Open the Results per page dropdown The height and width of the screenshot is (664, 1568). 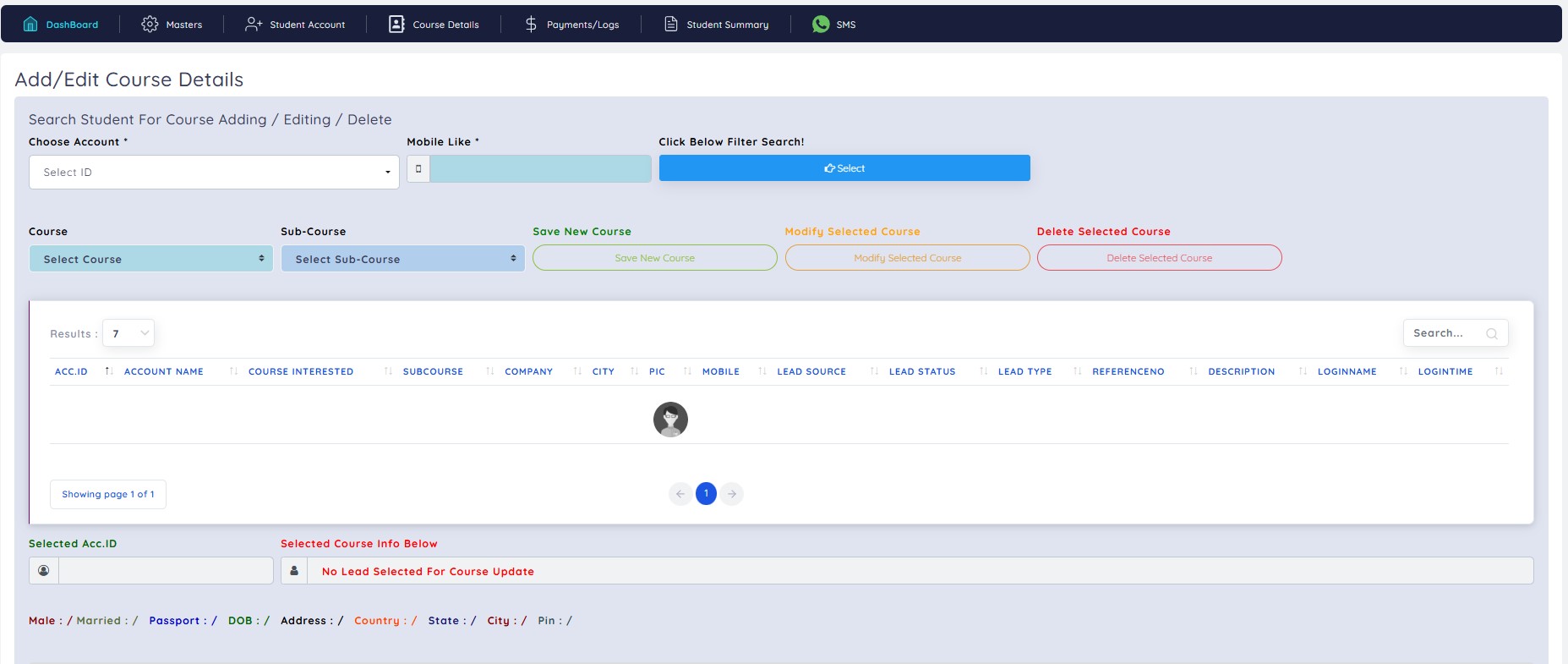click(x=128, y=333)
